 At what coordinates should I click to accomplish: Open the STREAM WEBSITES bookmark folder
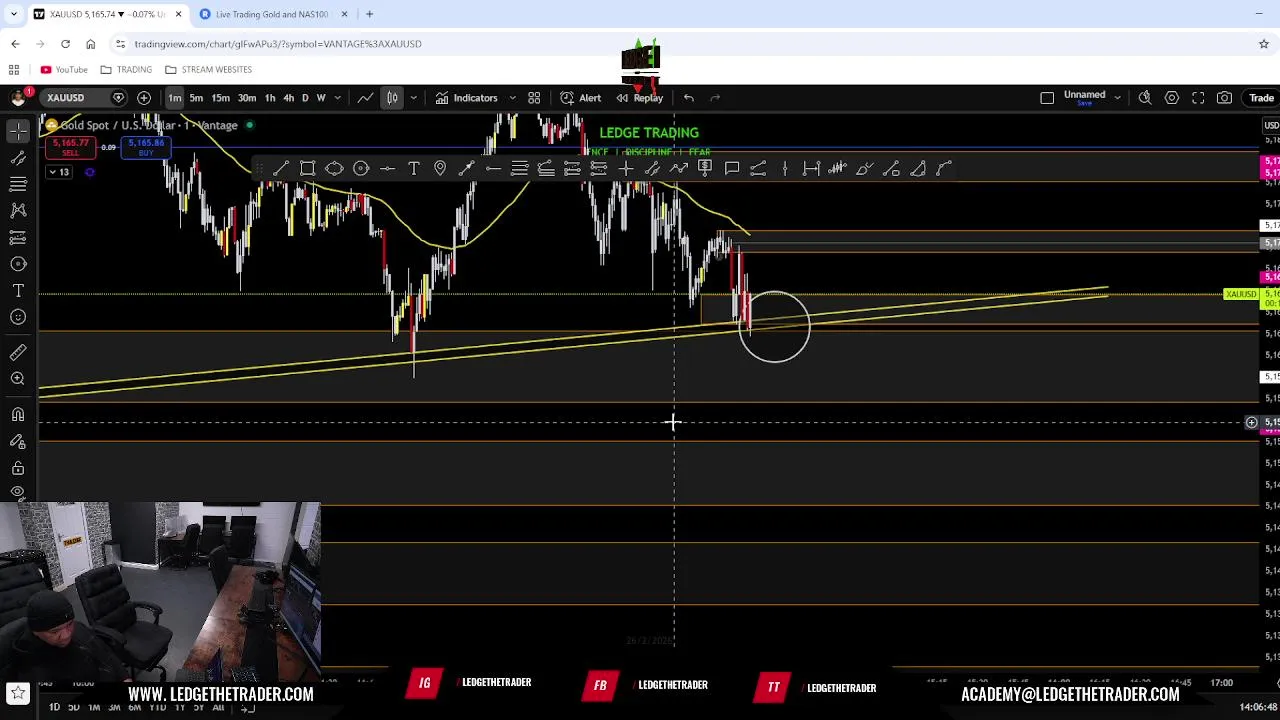tap(208, 69)
